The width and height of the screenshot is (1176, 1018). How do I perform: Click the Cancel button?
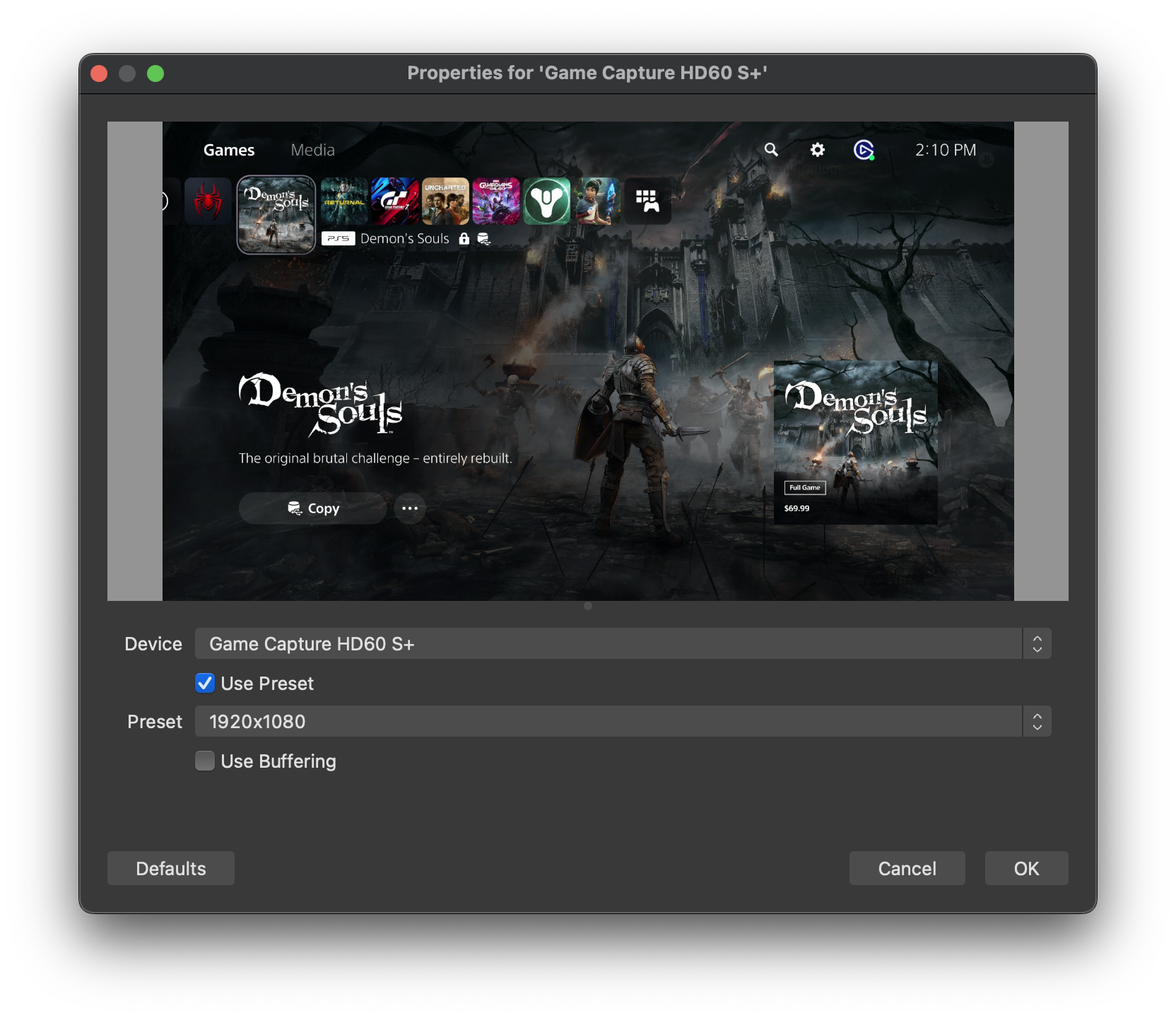[907, 868]
